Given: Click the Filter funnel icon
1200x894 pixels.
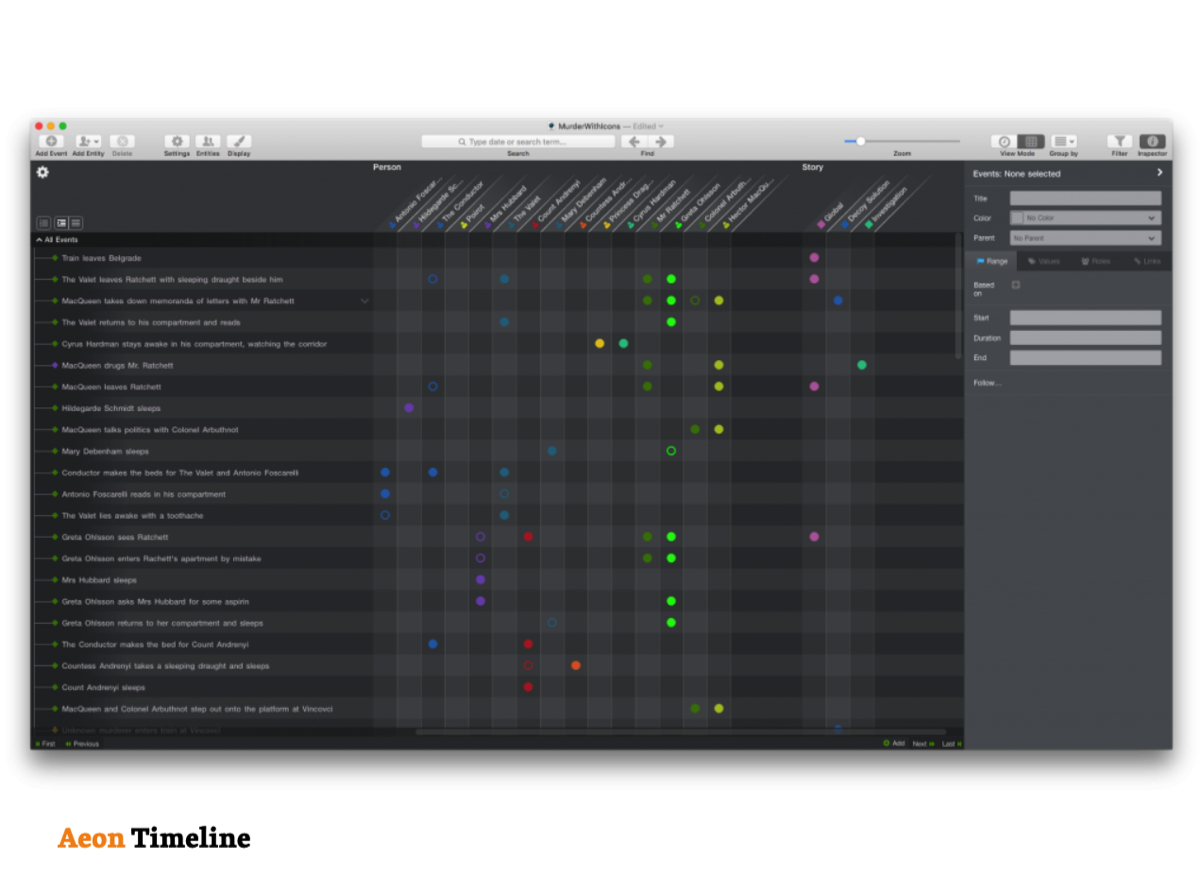Looking at the screenshot, I should click(x=1120, y=142).
